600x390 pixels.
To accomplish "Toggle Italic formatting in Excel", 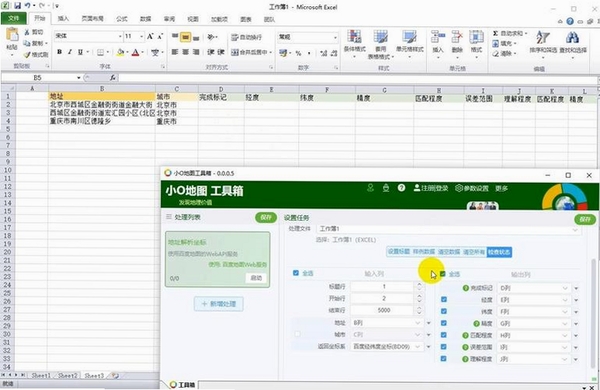I will click(x=70, y=52).
